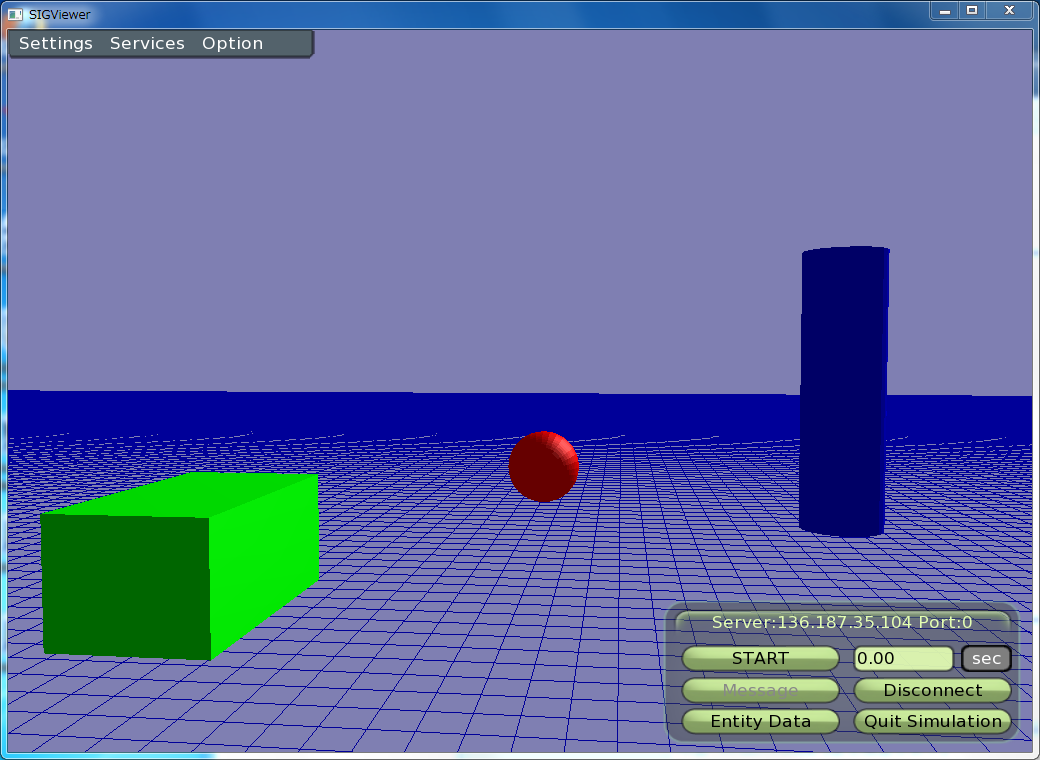The width and height of the screenshot is (1040, 760).
Task: Toggle the sec time unit button
Action: (986, 659)
